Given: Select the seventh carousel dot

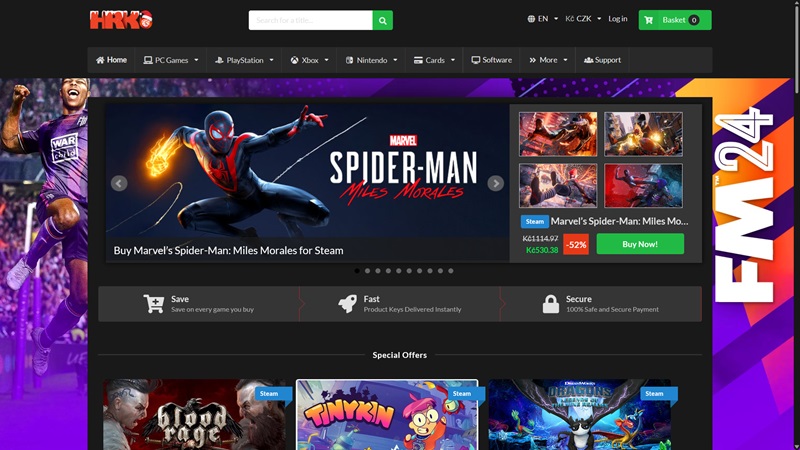Looking at the screenshot, I should pyautogui.click(x=419, y=271).
